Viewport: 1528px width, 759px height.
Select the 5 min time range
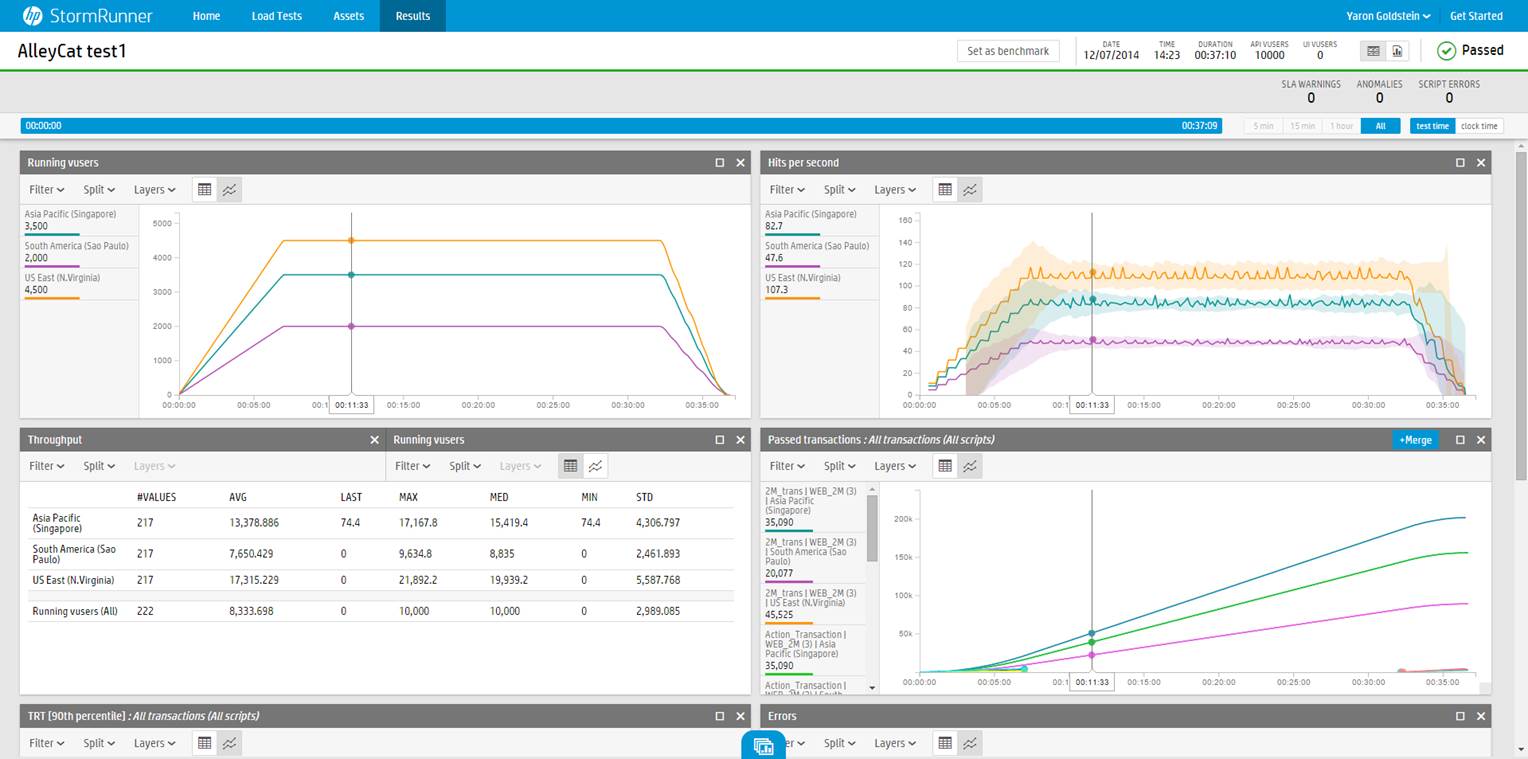1261,125
